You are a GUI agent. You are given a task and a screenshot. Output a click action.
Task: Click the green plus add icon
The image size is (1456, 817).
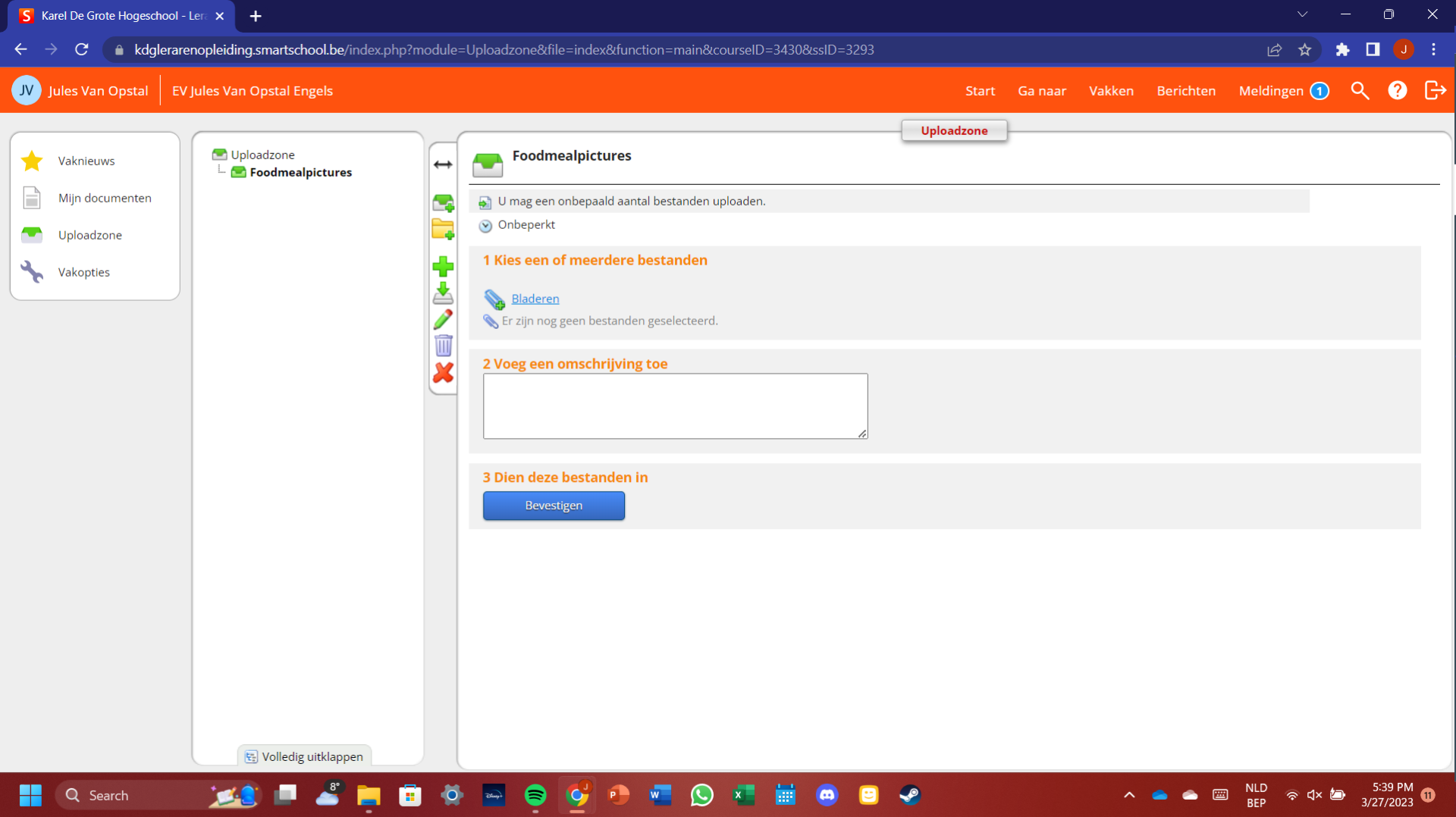pyautogui.click(x=443, y=266)
